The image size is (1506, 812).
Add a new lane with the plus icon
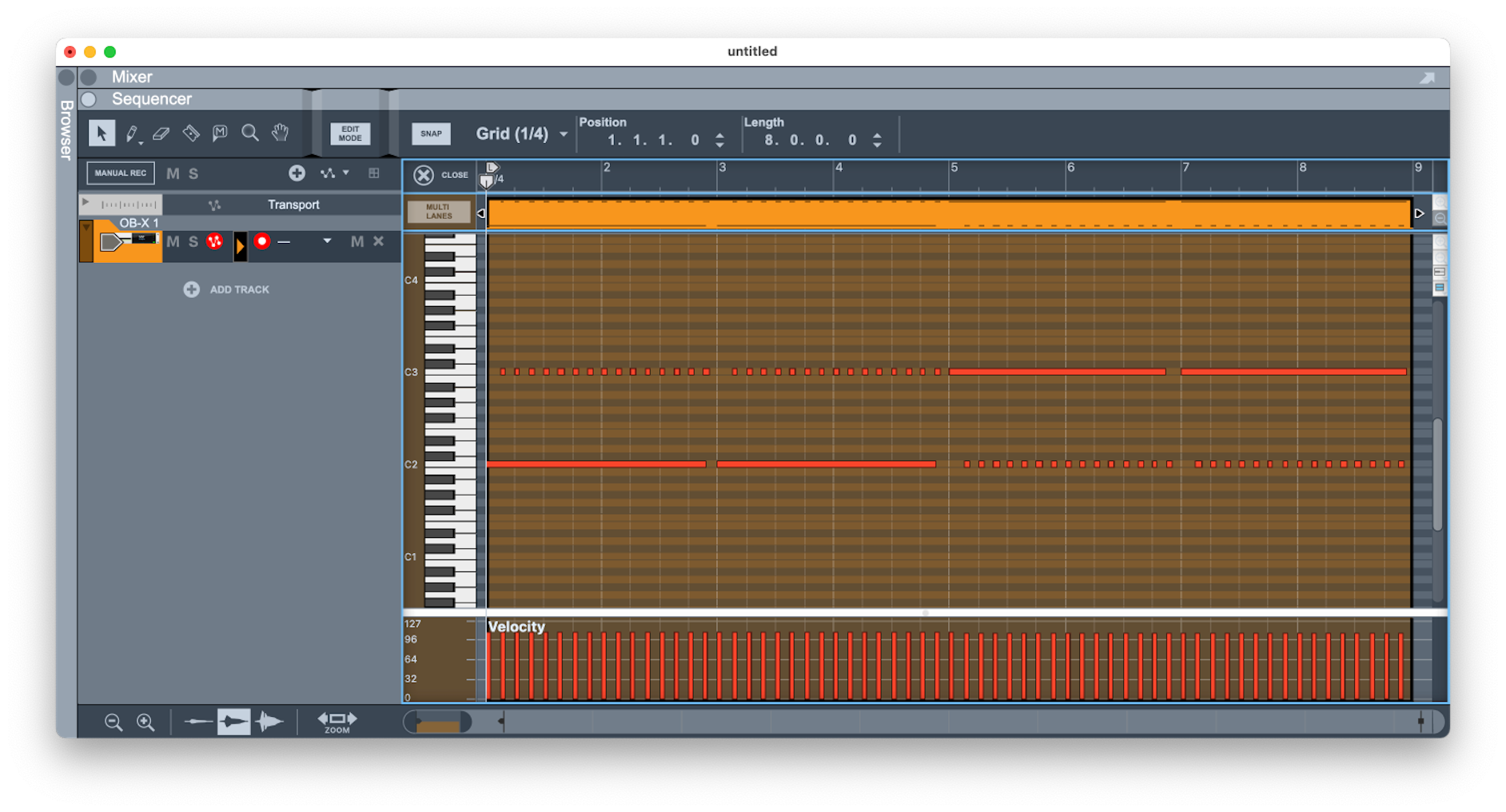297,173
